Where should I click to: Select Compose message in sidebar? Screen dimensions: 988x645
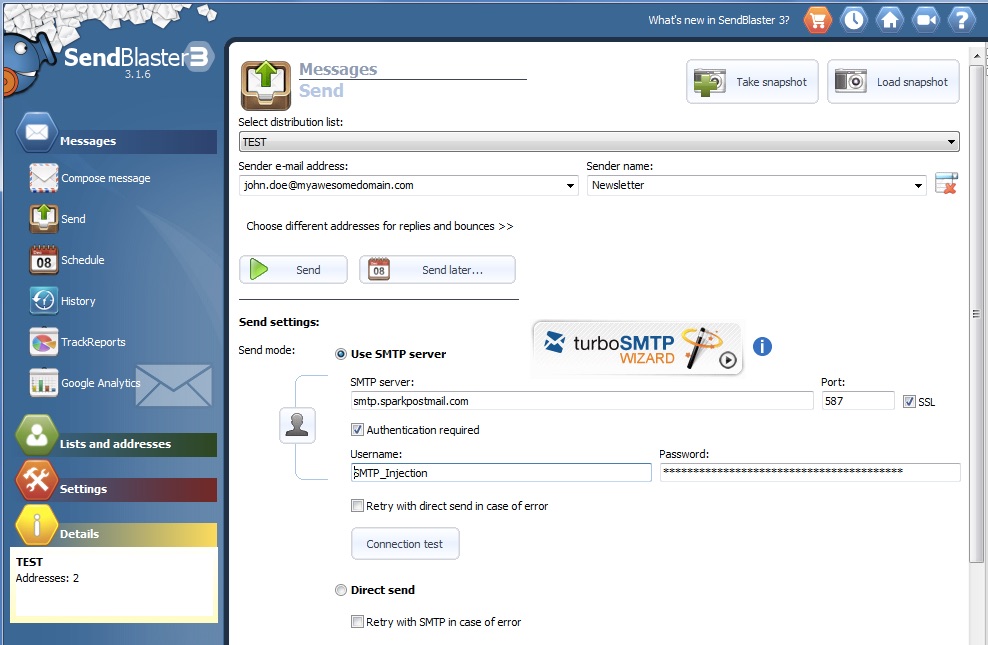pyautogui.click(x=106, y=178)
